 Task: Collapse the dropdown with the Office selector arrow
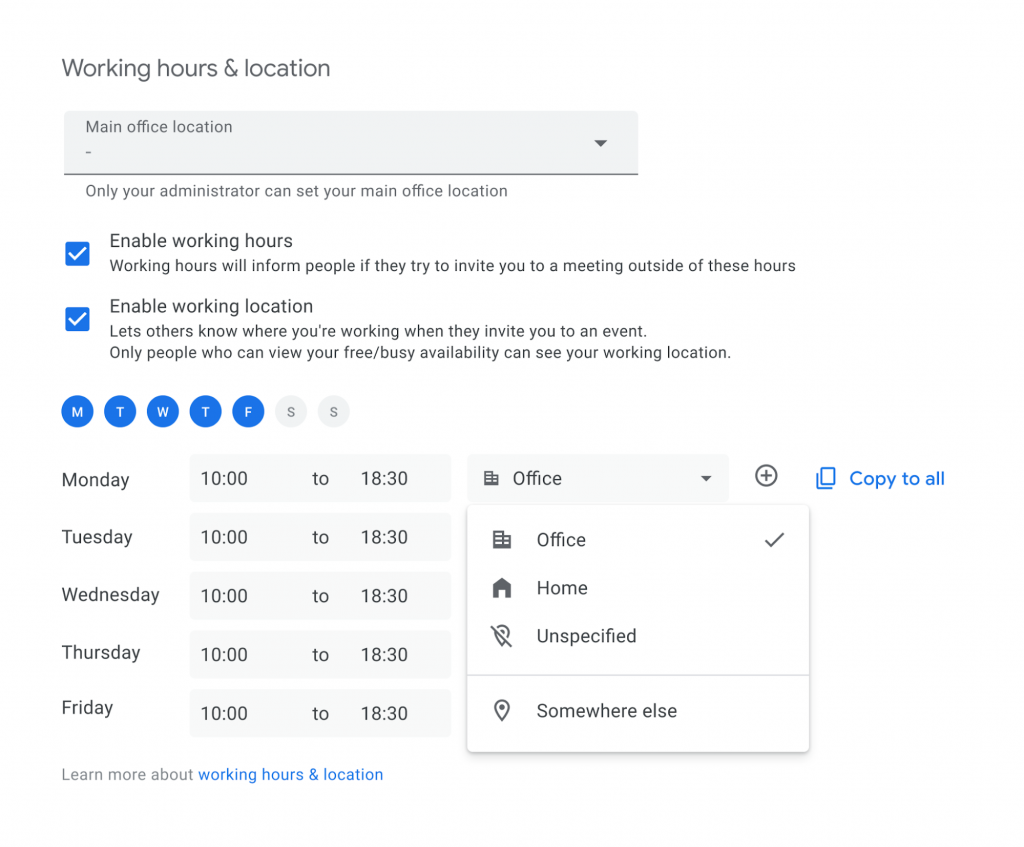(x=707, y=478)
